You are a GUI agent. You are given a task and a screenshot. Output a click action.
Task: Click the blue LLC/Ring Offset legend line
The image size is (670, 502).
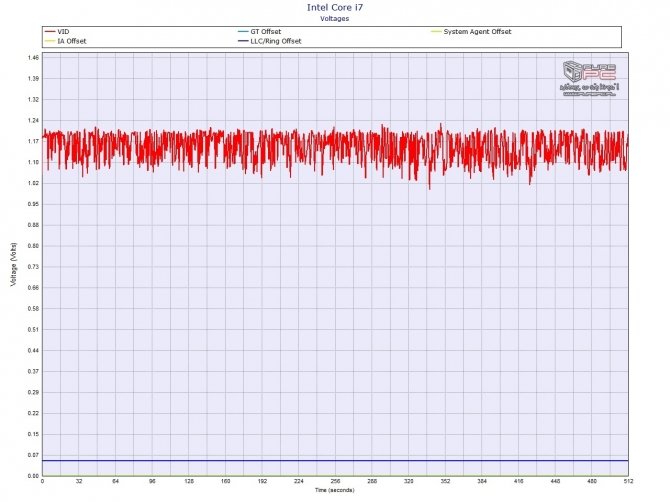243,41
